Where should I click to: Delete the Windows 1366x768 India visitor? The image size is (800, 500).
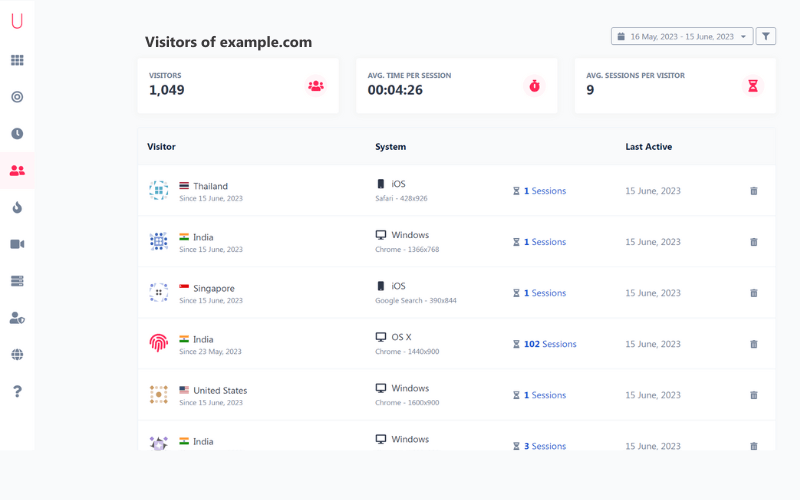tap(754, 242)
